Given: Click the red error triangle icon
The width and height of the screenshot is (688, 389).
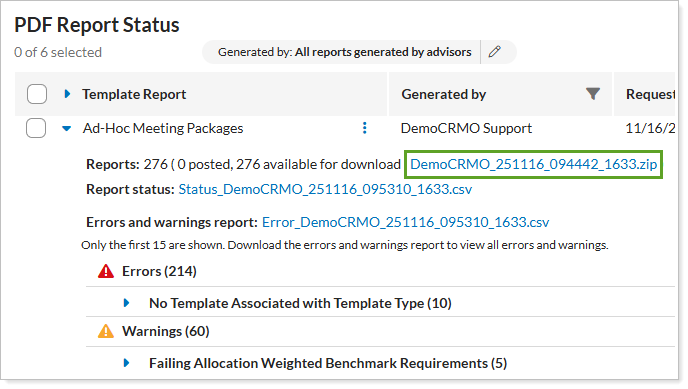Looking at the screenshot, I should pos(106,271).
